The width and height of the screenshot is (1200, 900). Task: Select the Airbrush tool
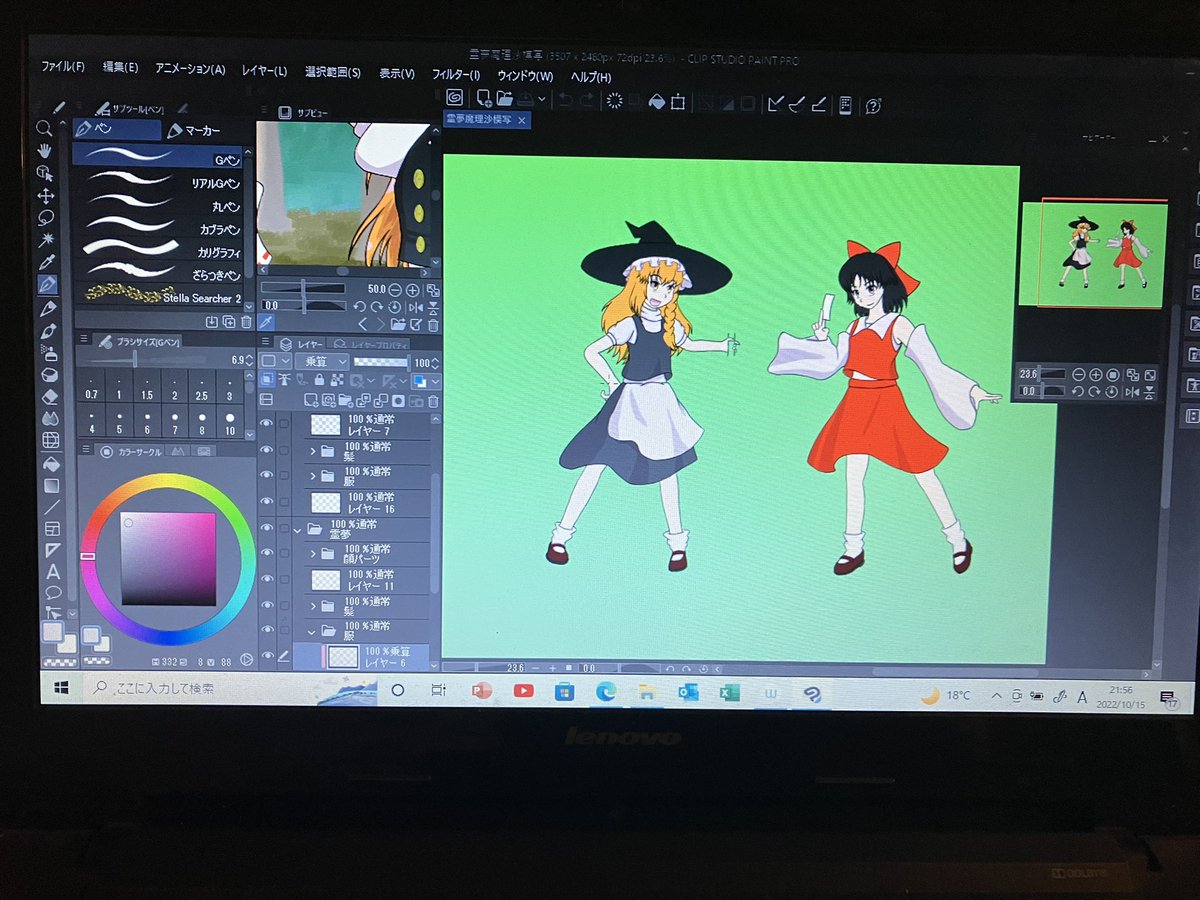[x=49, y=352]
